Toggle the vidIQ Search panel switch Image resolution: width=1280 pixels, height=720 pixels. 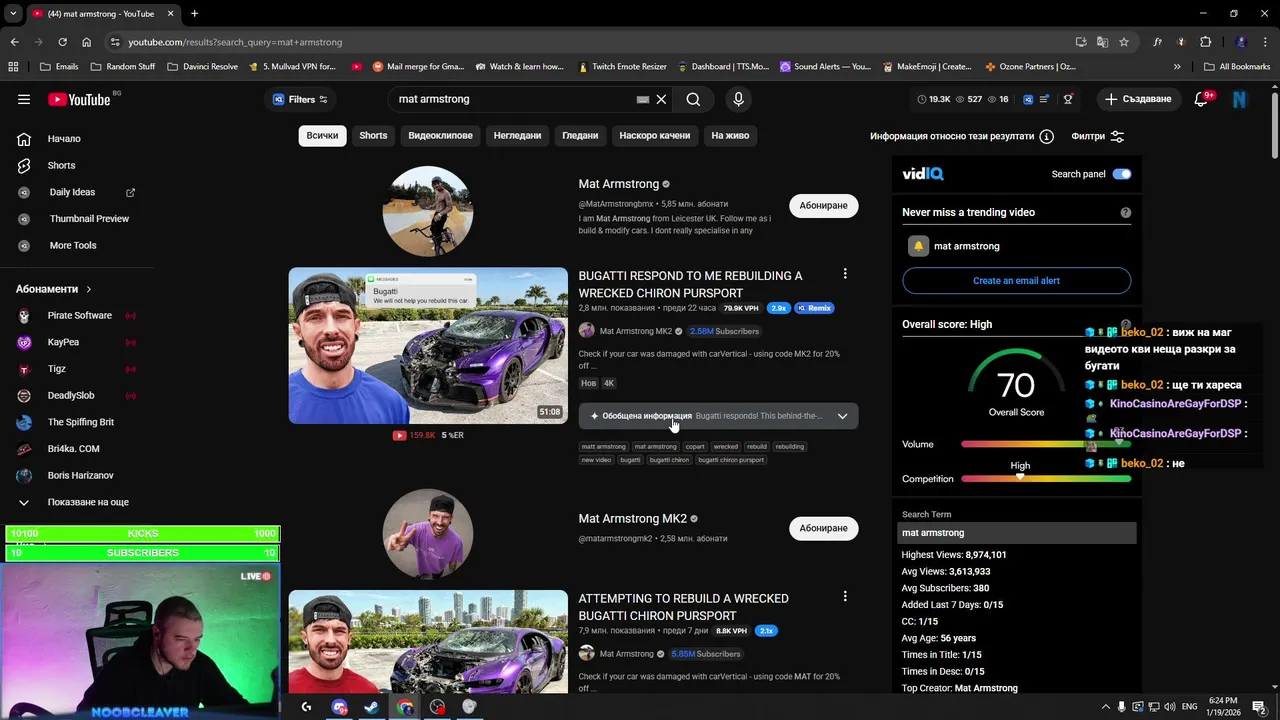coord(1122,174)
